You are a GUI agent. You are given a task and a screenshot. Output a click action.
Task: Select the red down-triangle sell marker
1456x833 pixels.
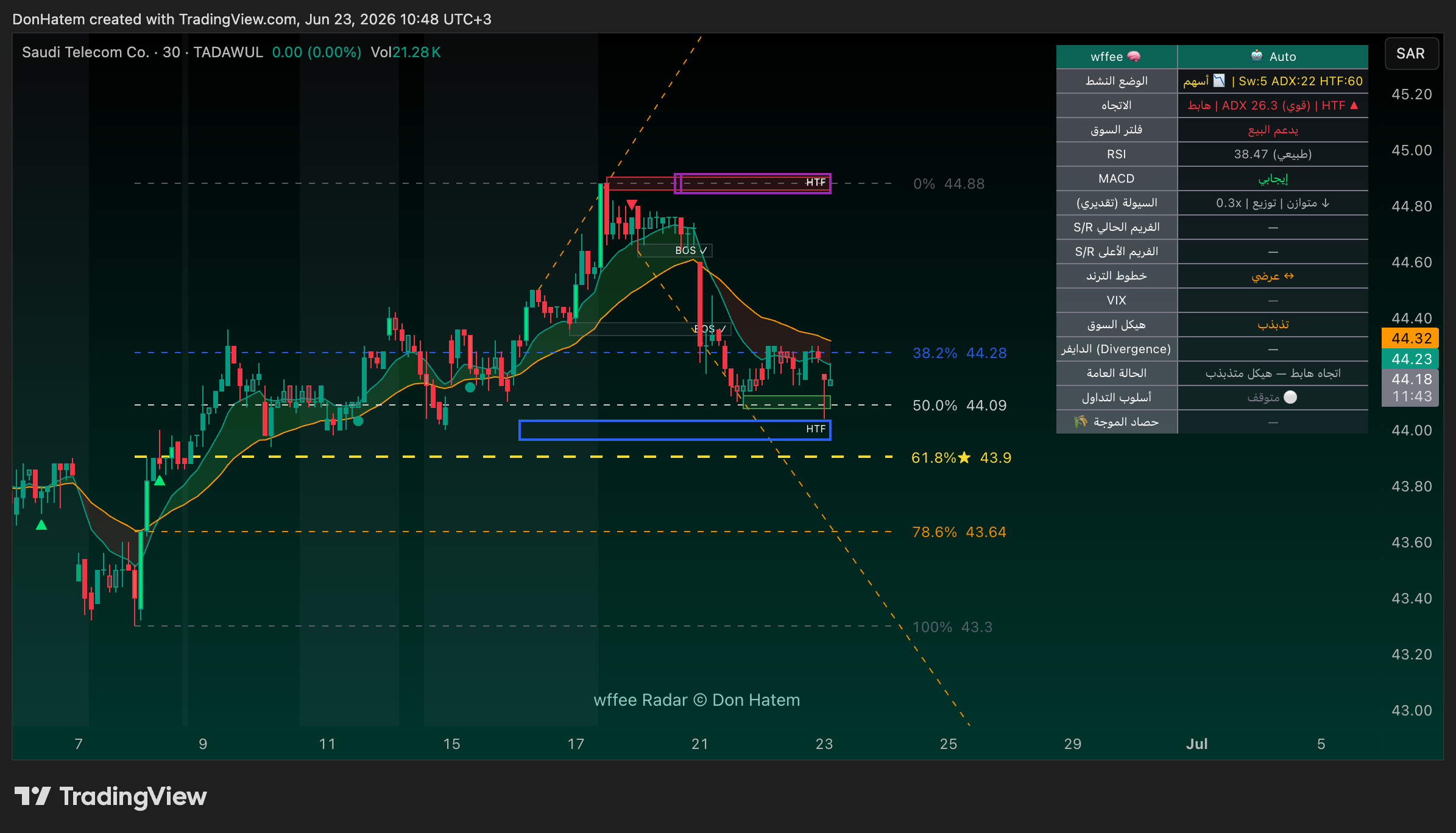click(x=632, y=204)
